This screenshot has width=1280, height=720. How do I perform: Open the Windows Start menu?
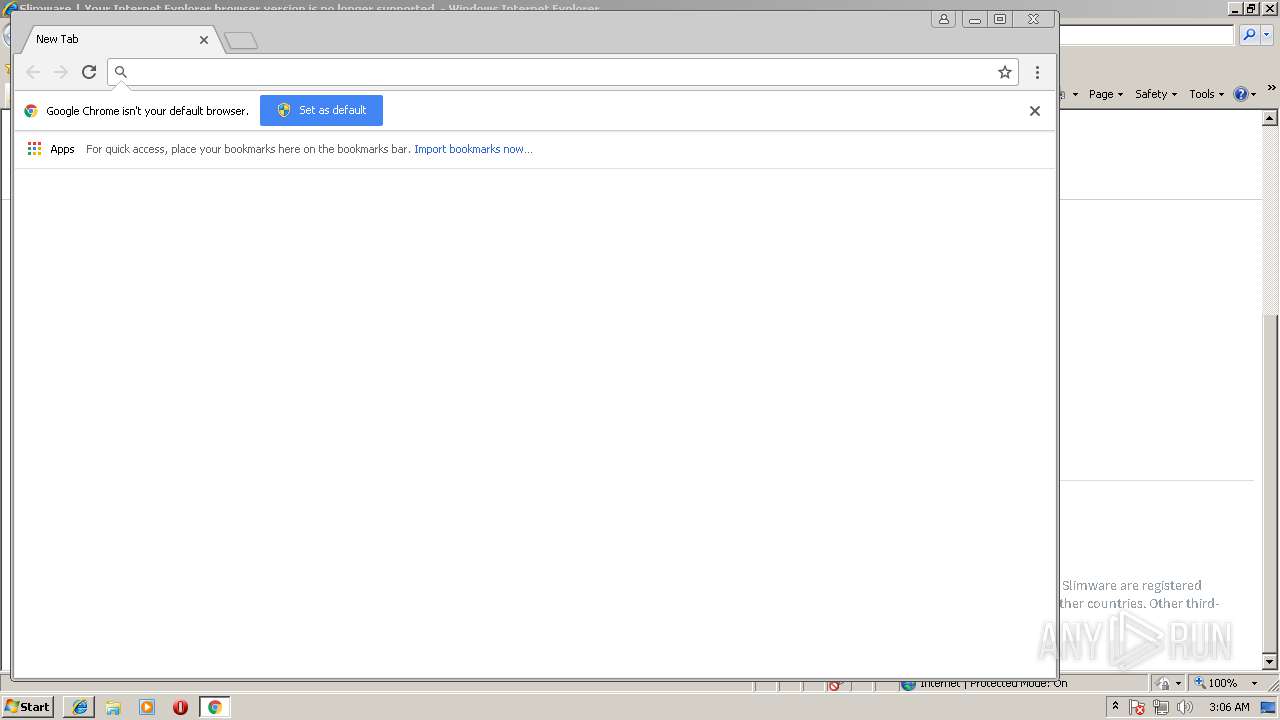[x=28, y=707]
